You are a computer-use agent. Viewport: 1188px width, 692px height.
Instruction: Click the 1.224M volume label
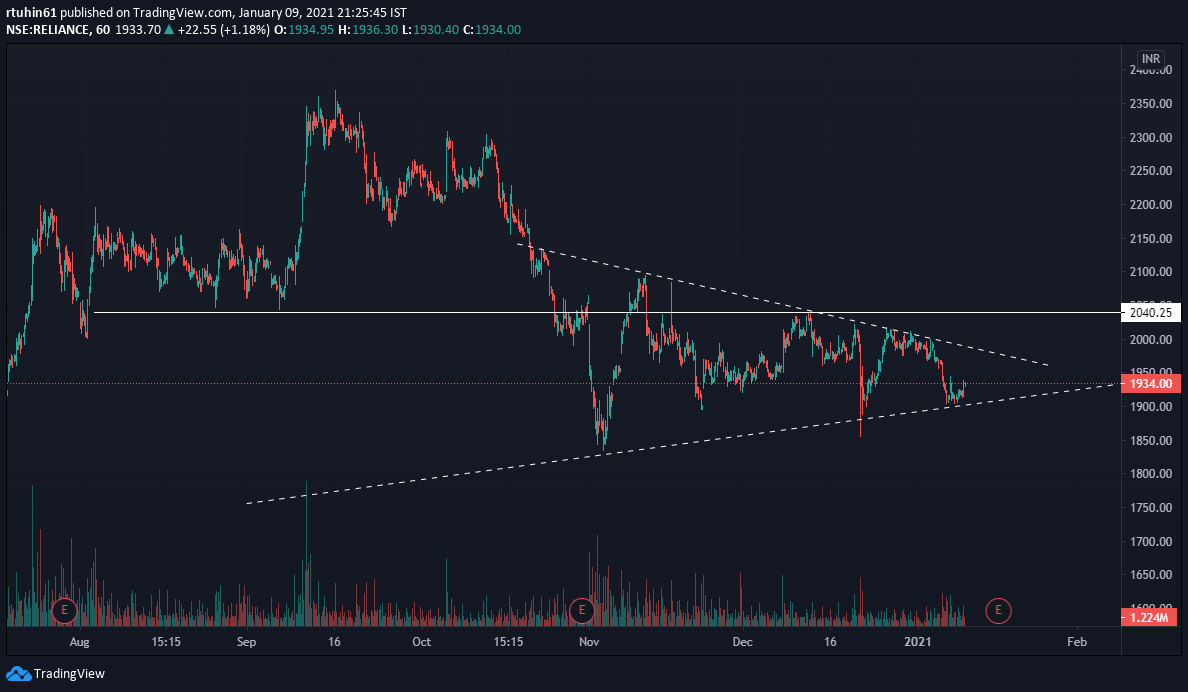click(1150, 618)
